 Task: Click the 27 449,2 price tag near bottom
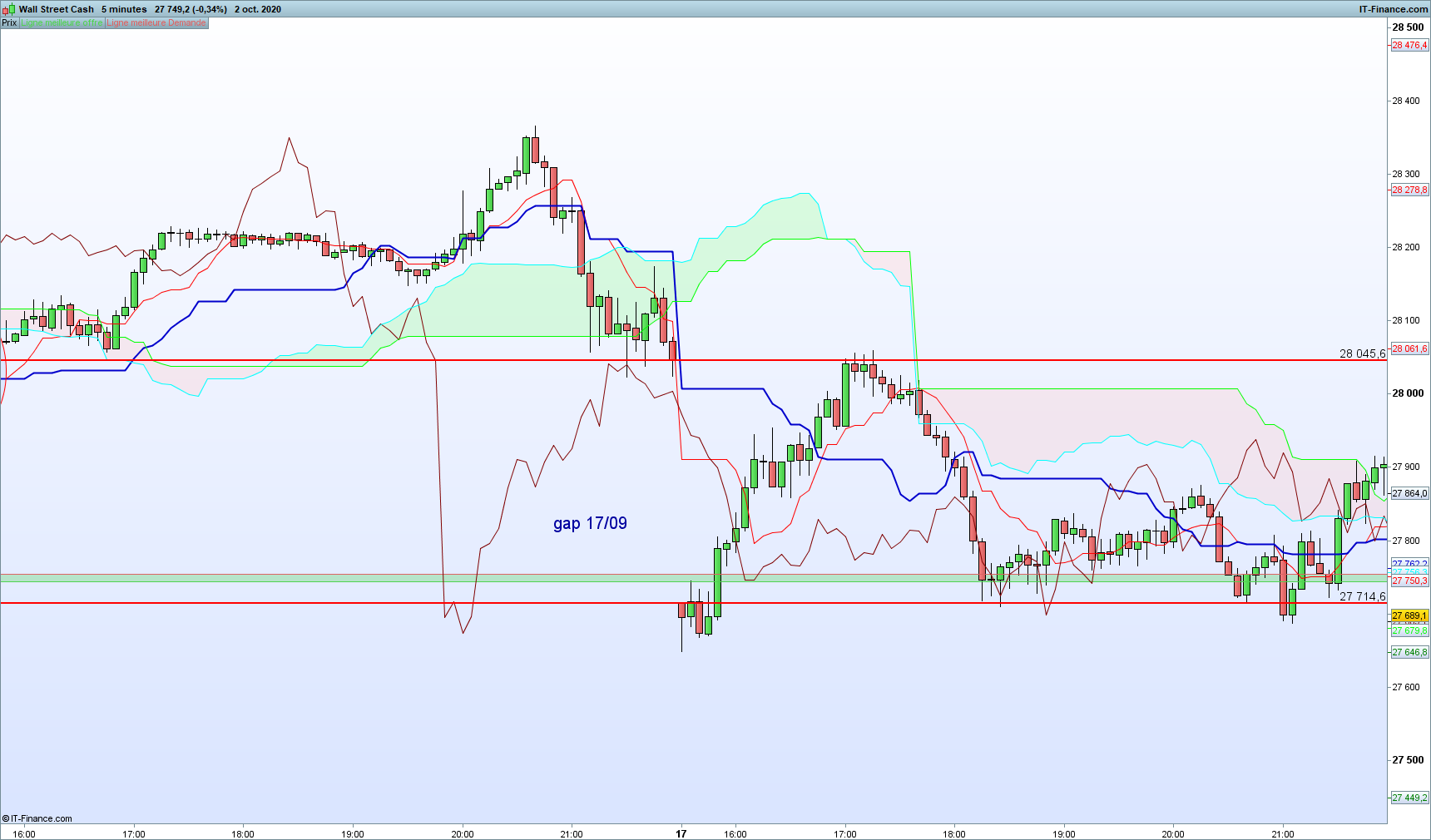(1409, 798)
